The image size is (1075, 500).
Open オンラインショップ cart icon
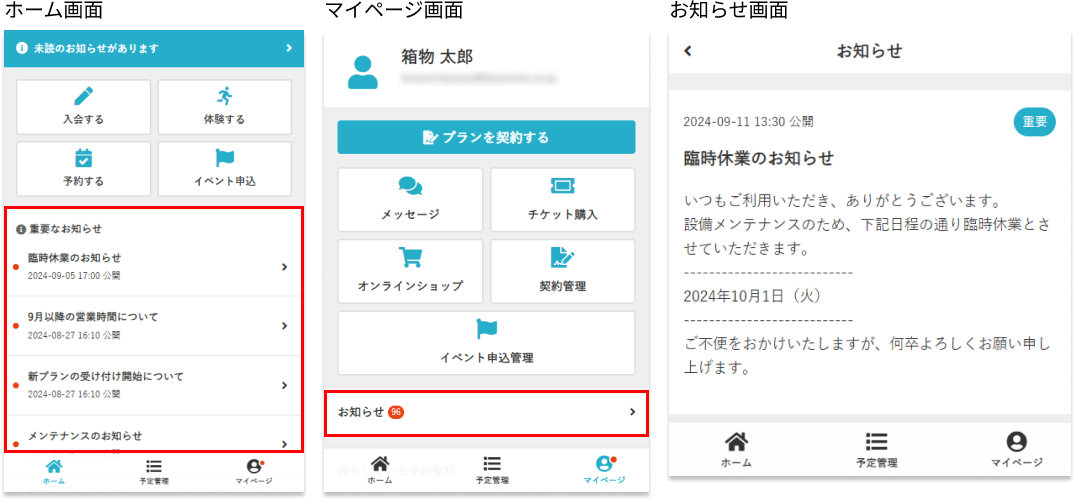410,258
